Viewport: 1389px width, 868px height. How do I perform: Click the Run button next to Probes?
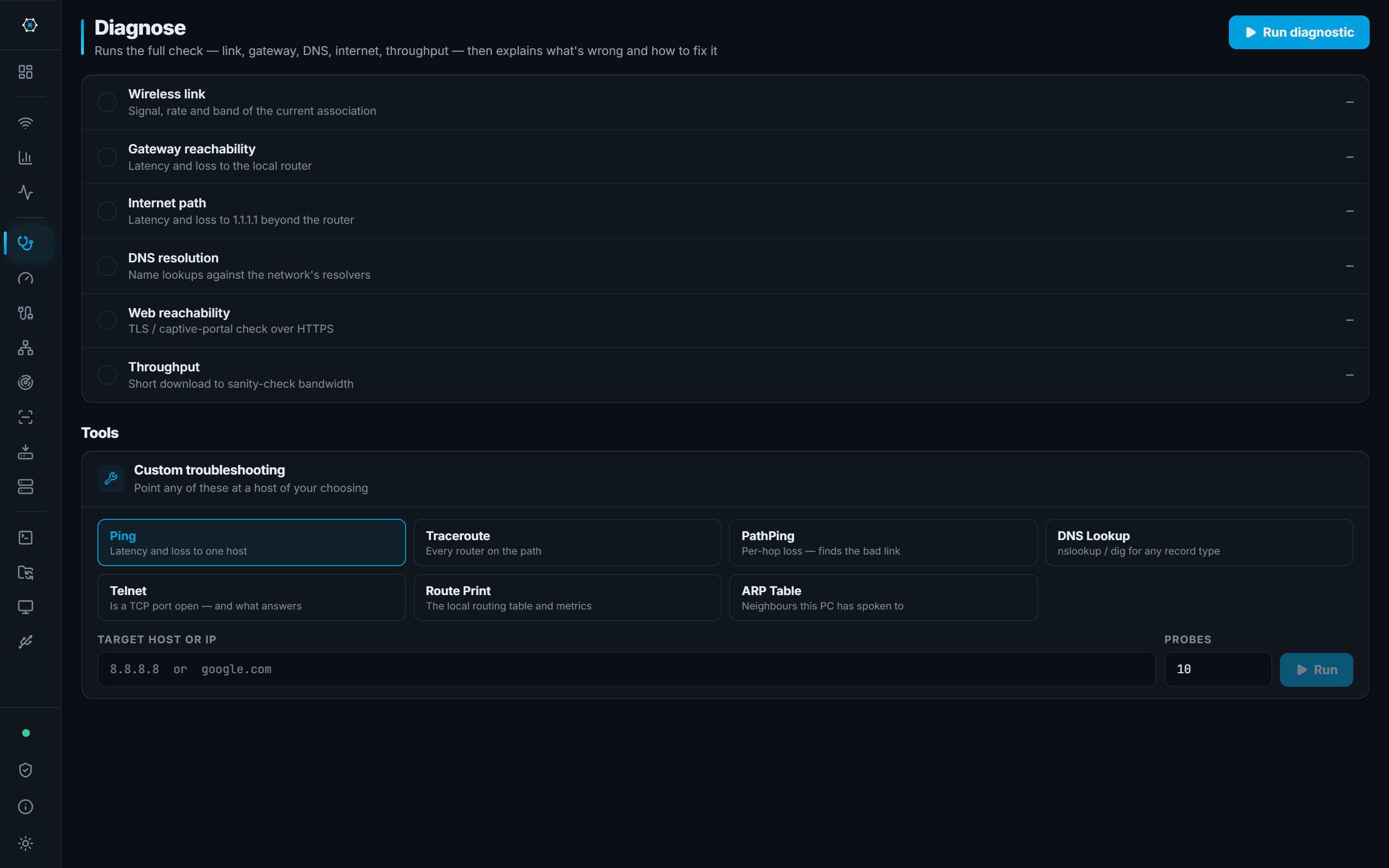tap(1316, 669)
